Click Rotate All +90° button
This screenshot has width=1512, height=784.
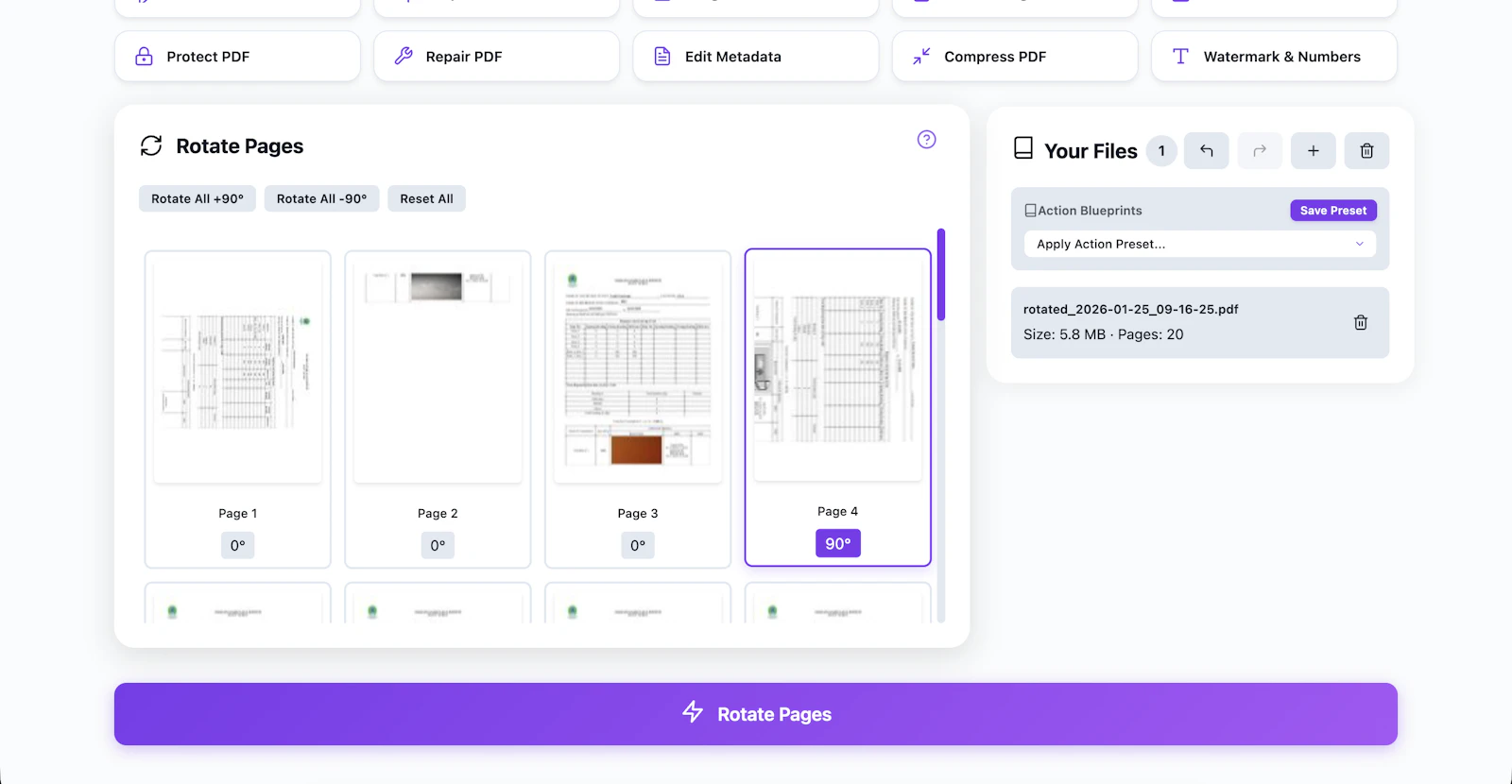point(198,198)
